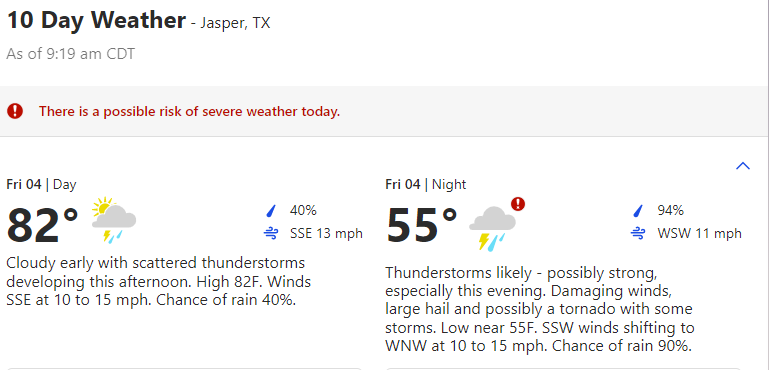Click the raindrop icon beside 94%
Viewport: 769px width, 370px height.
click(x=638, y=211)
